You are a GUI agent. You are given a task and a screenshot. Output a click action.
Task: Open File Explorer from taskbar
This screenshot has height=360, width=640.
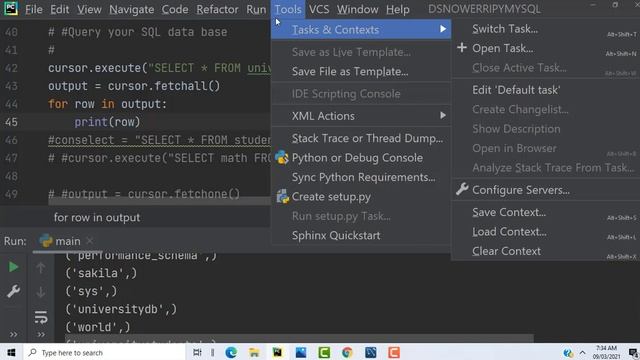click(x=254, y=352)
